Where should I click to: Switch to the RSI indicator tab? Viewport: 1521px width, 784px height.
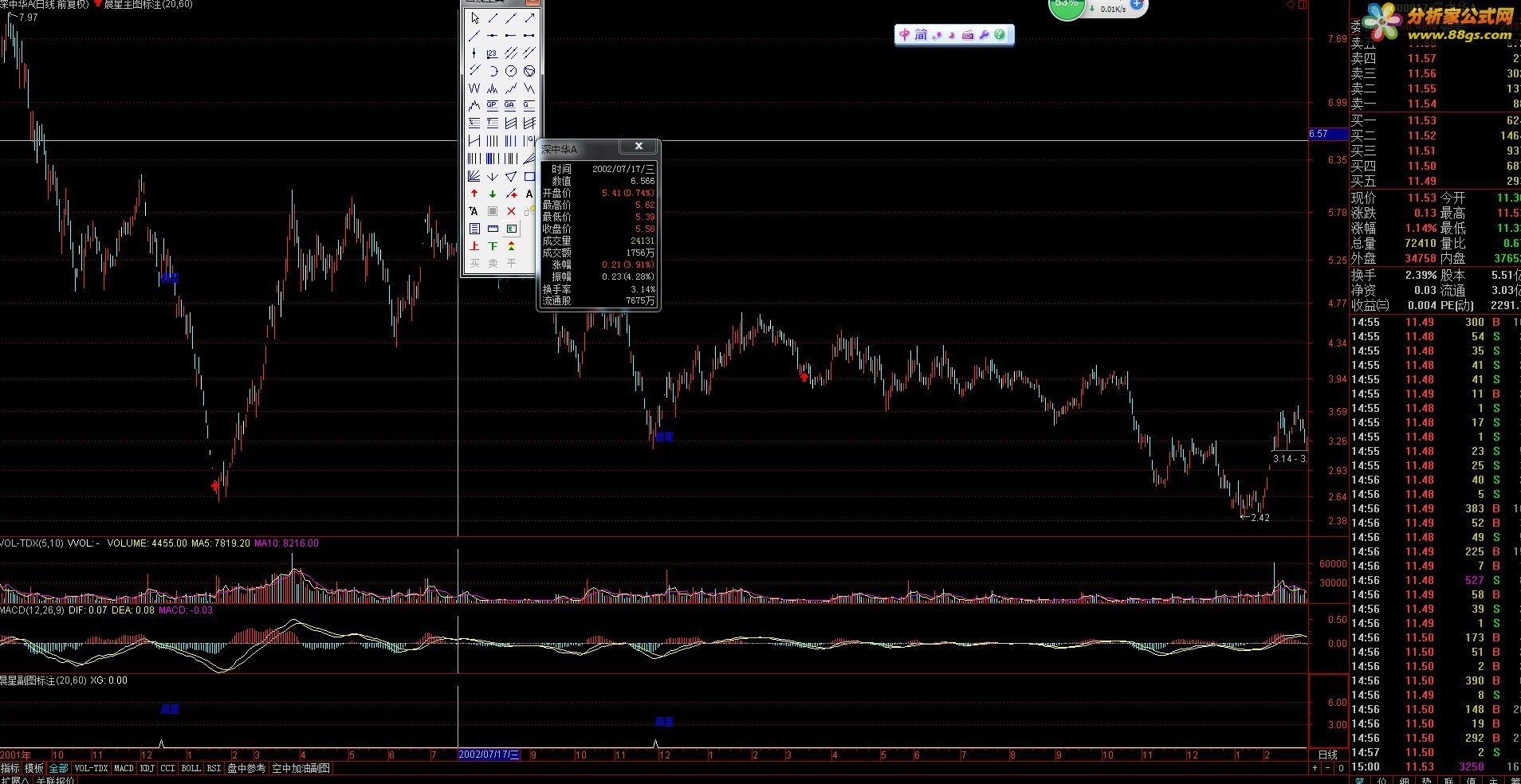(x=214, y=768)
